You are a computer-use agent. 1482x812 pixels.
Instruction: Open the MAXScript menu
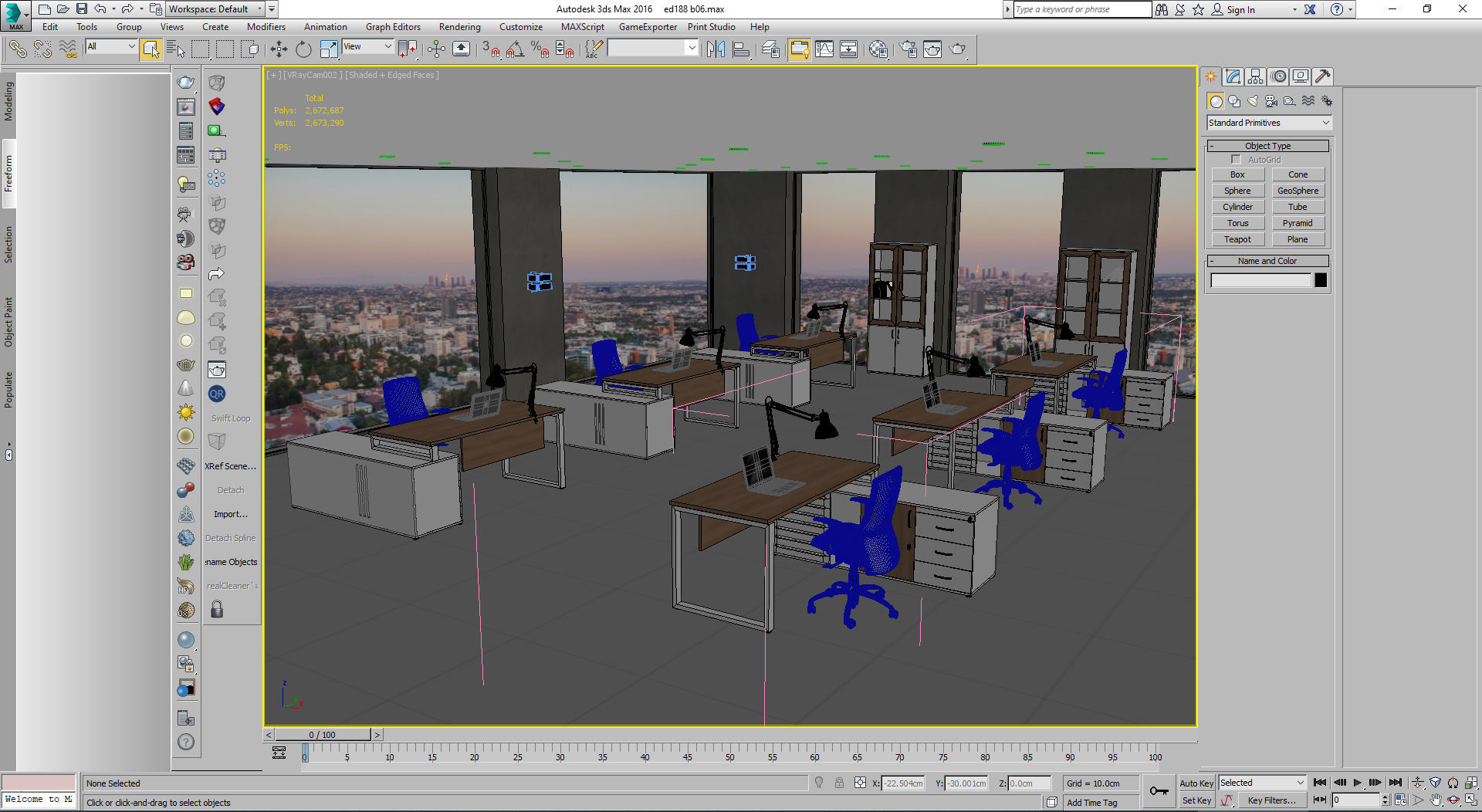click(x=583, y=27)
